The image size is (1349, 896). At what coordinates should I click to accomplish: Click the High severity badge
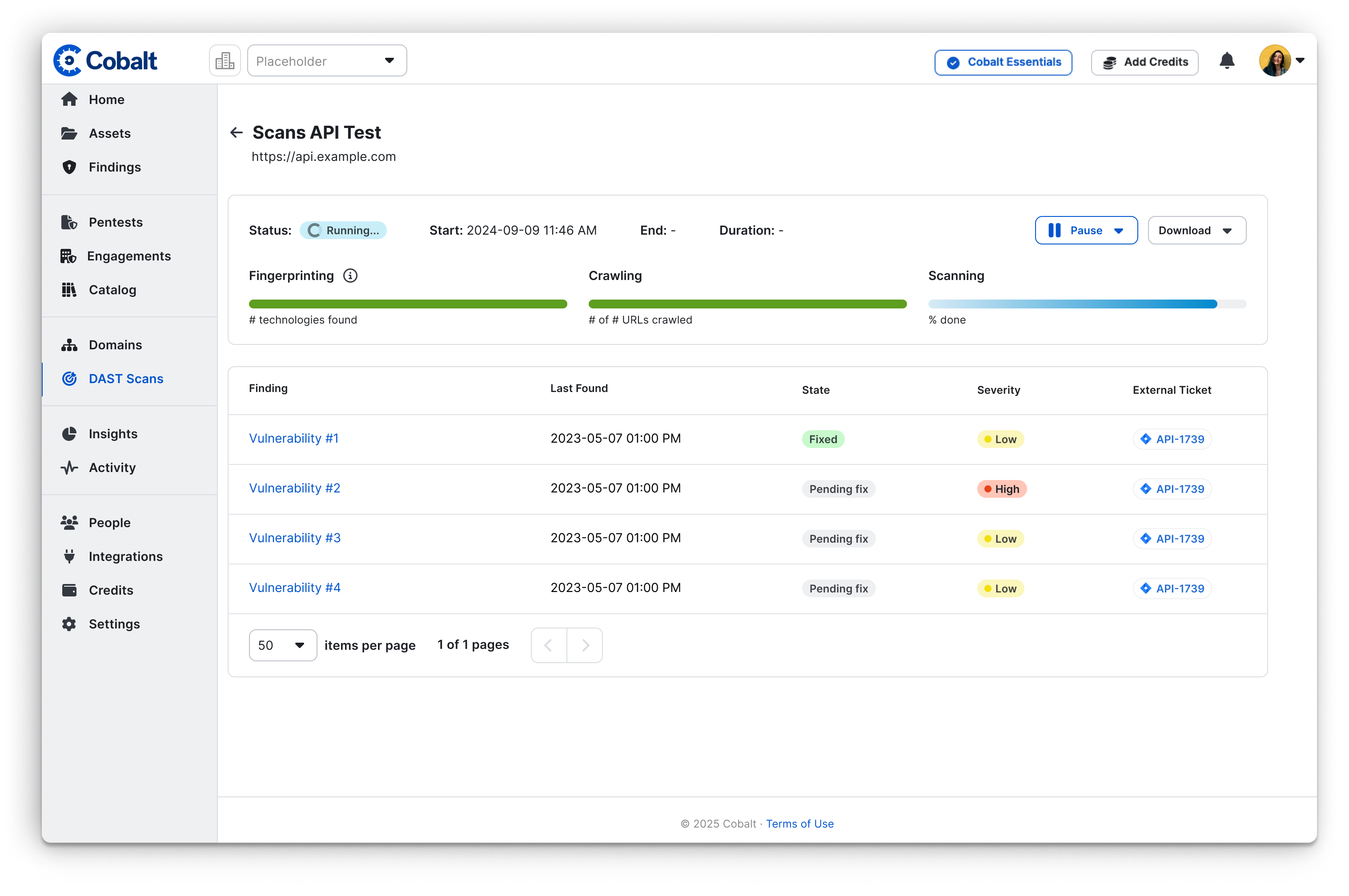[1001, 488]
